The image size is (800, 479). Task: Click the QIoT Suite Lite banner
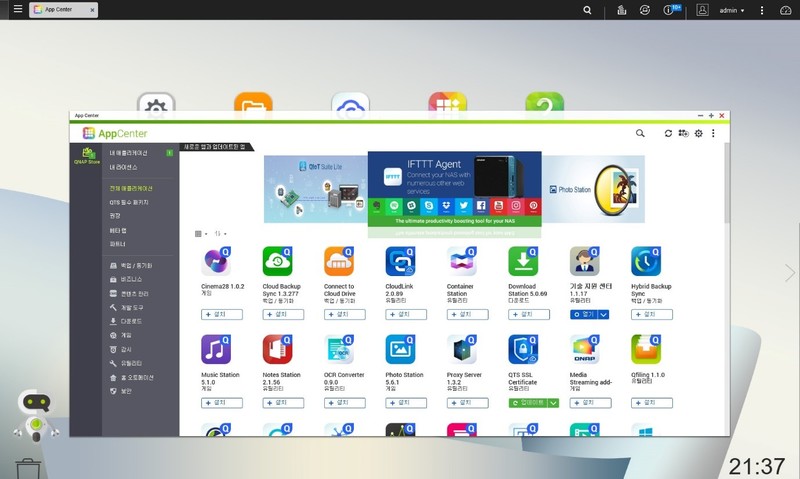click(x=316, y=189)
